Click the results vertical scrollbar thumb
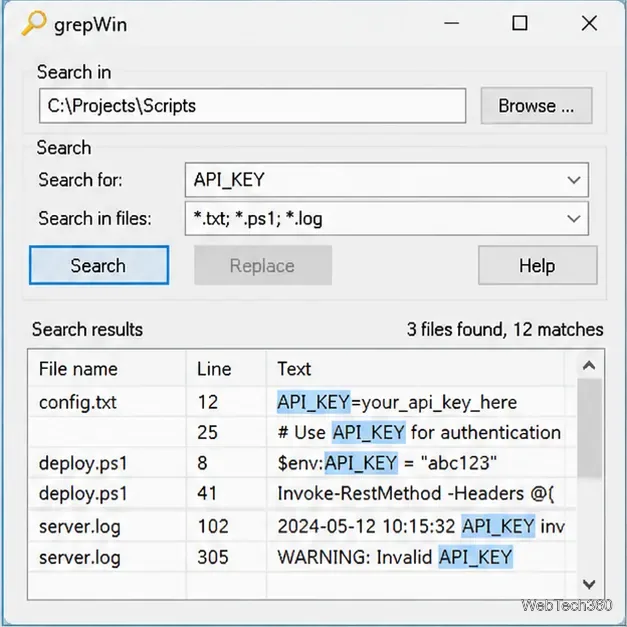 590,428
